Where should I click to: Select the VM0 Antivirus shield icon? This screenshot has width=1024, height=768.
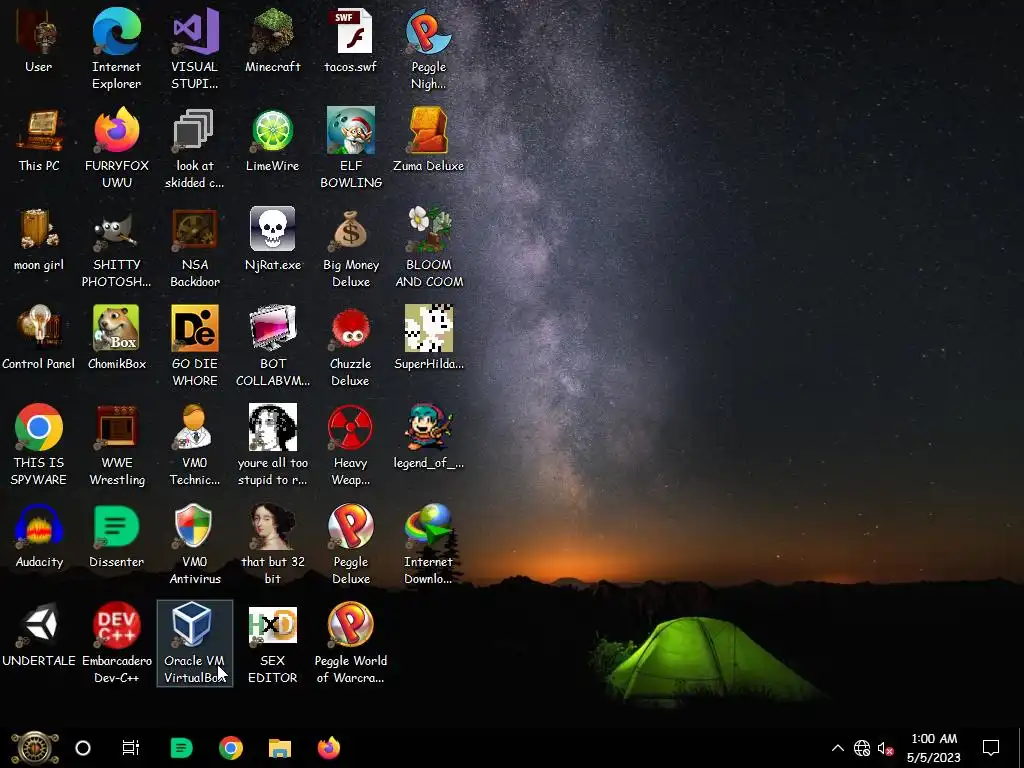click(x=195, y=545)
